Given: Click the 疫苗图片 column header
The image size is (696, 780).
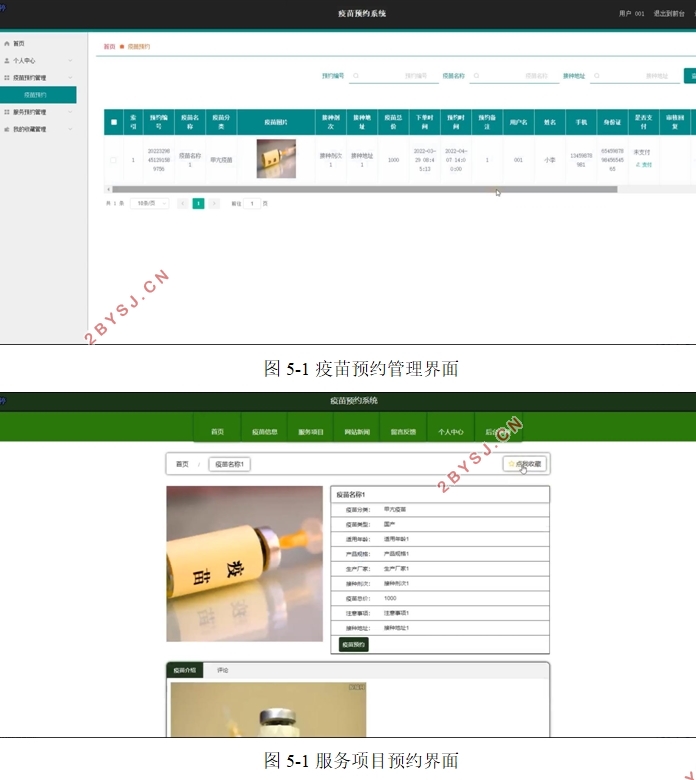Looking at the screenshot, I should click(276, 122).
